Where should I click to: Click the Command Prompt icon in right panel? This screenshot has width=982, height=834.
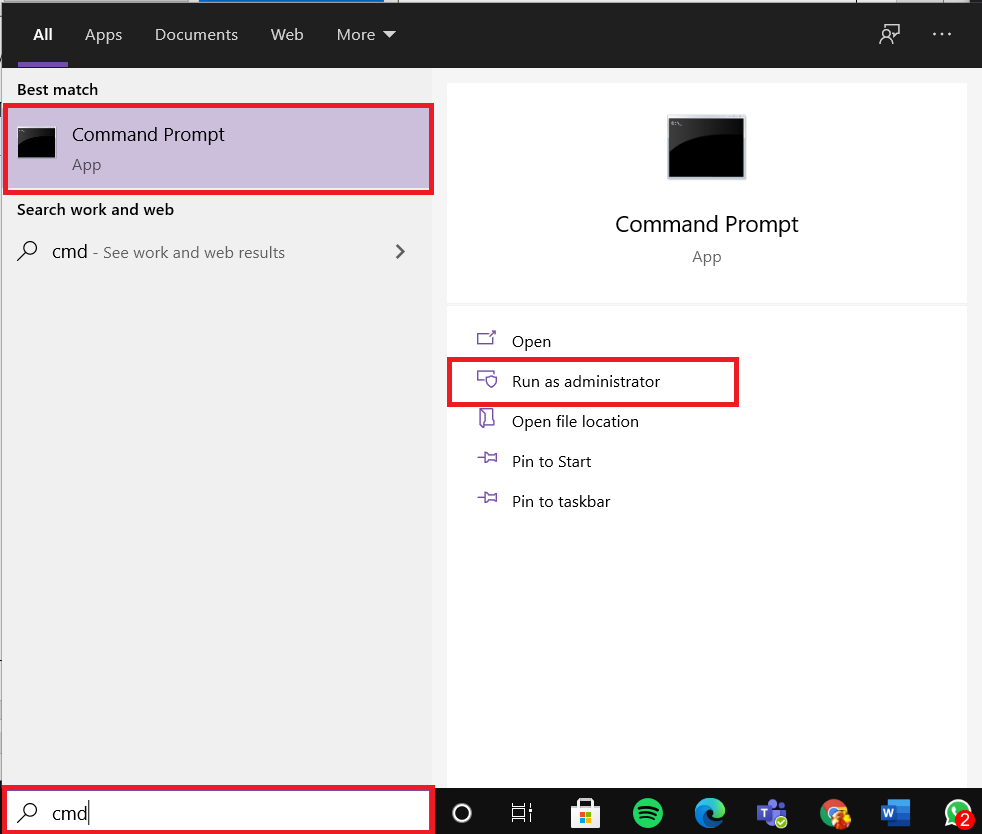[x=706, y=147]
